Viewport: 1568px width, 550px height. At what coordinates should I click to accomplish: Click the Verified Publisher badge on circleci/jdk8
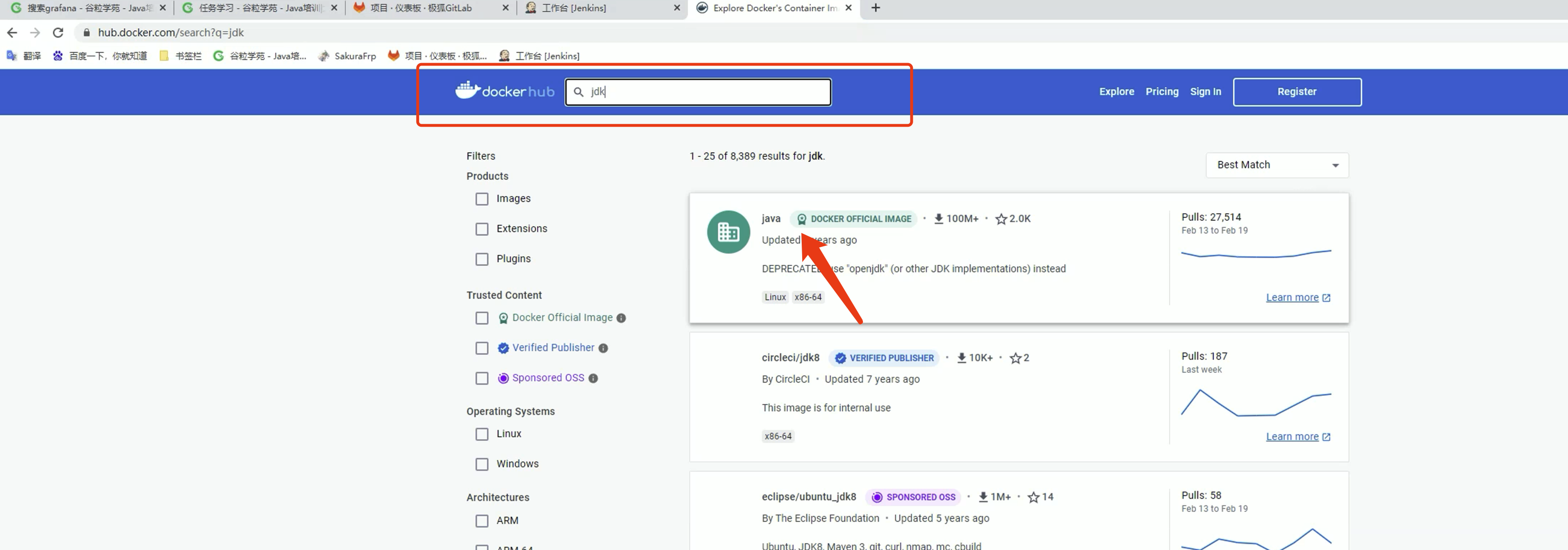point(884,358)
